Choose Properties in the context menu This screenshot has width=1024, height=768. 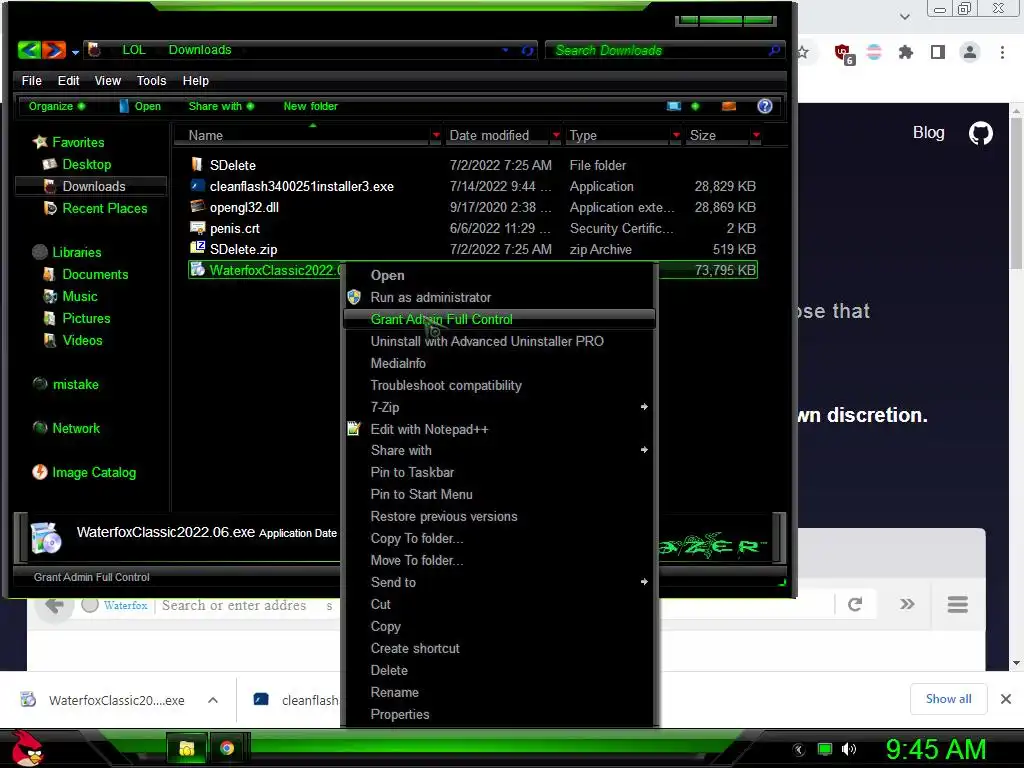[499, 714]
